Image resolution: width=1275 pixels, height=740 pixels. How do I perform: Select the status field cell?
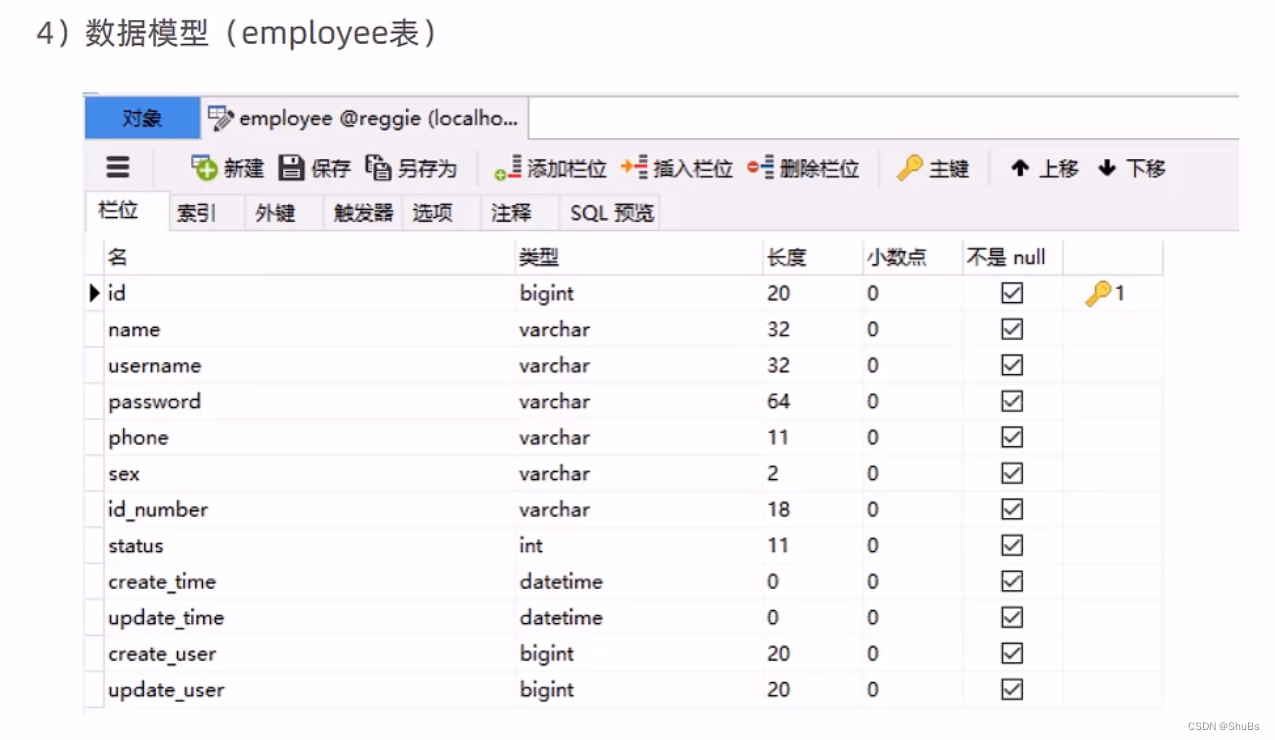309,545
